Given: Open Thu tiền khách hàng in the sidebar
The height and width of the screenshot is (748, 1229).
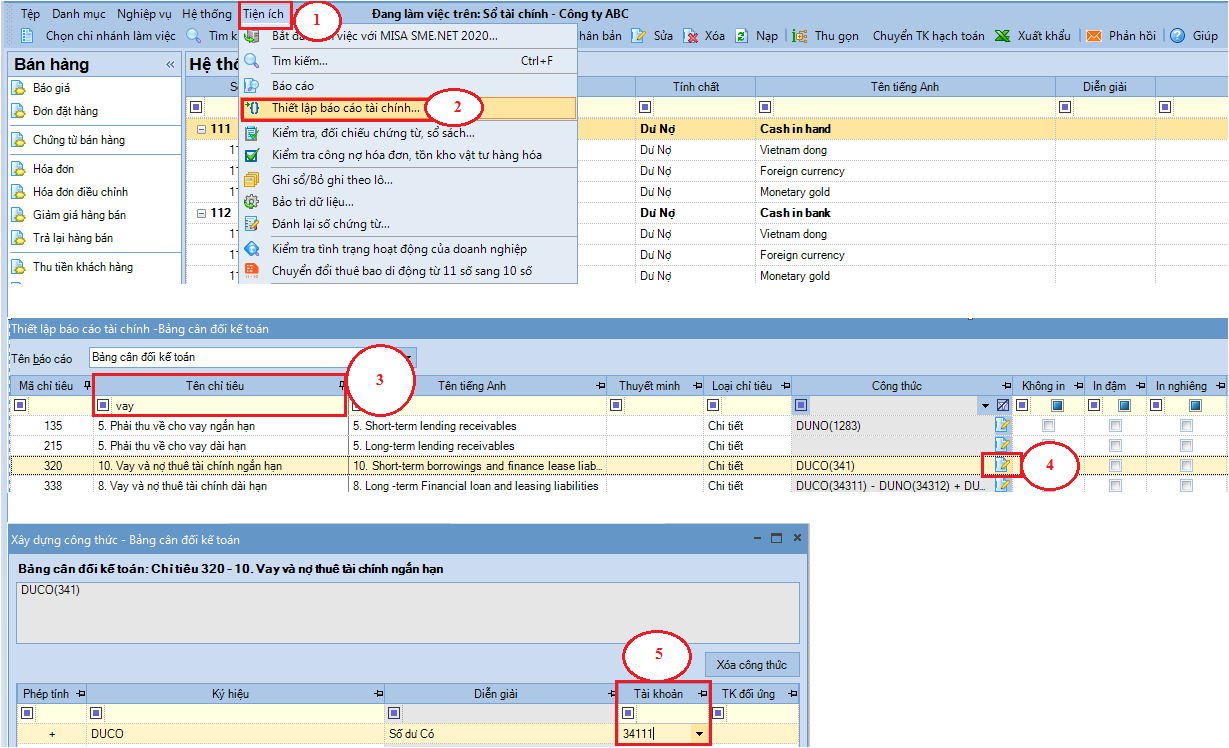Looking at the screenshot, I should coord(82,267).
